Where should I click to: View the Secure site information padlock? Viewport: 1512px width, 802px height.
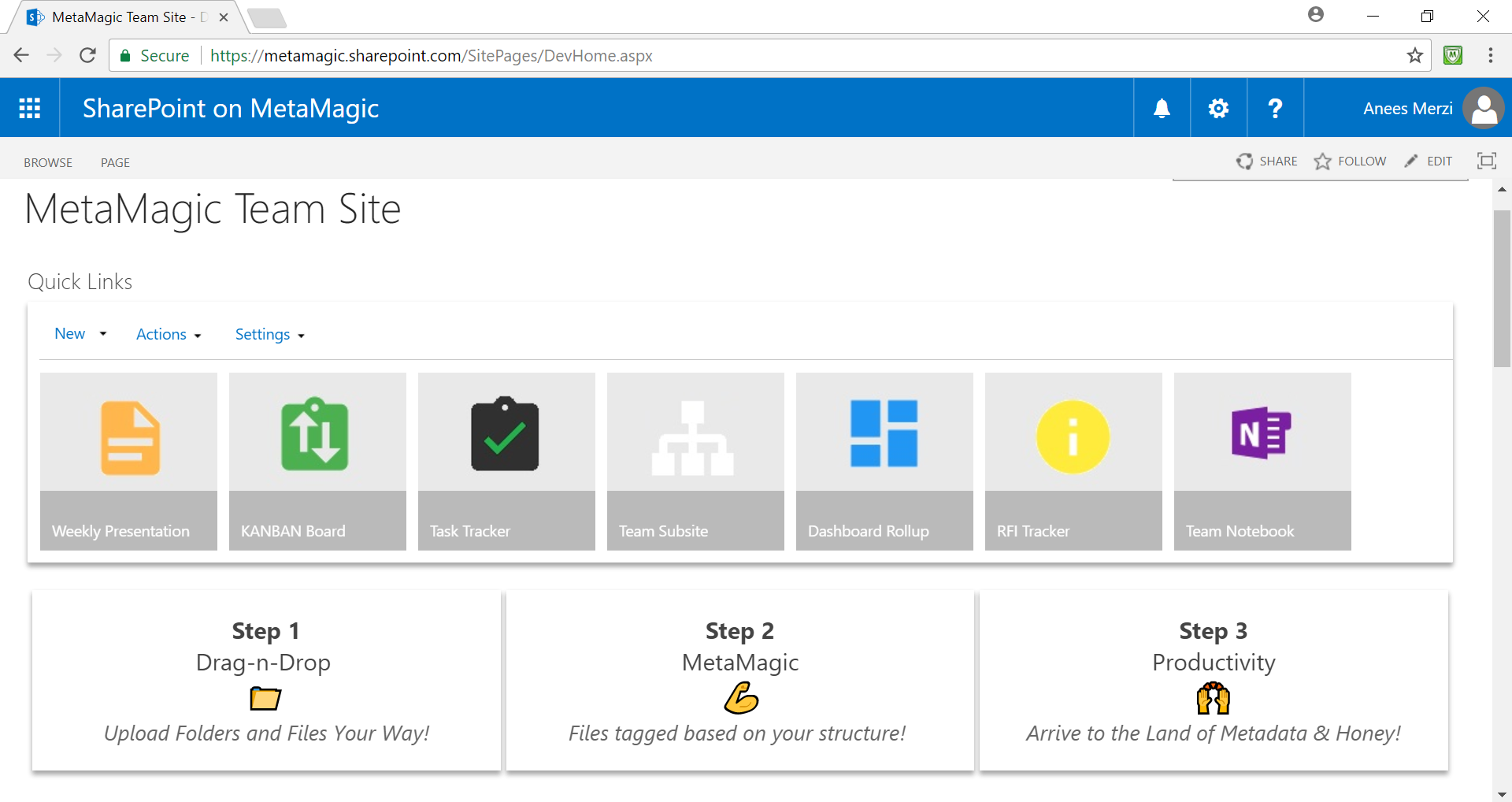pyautogui.click(x=124, y=56)
